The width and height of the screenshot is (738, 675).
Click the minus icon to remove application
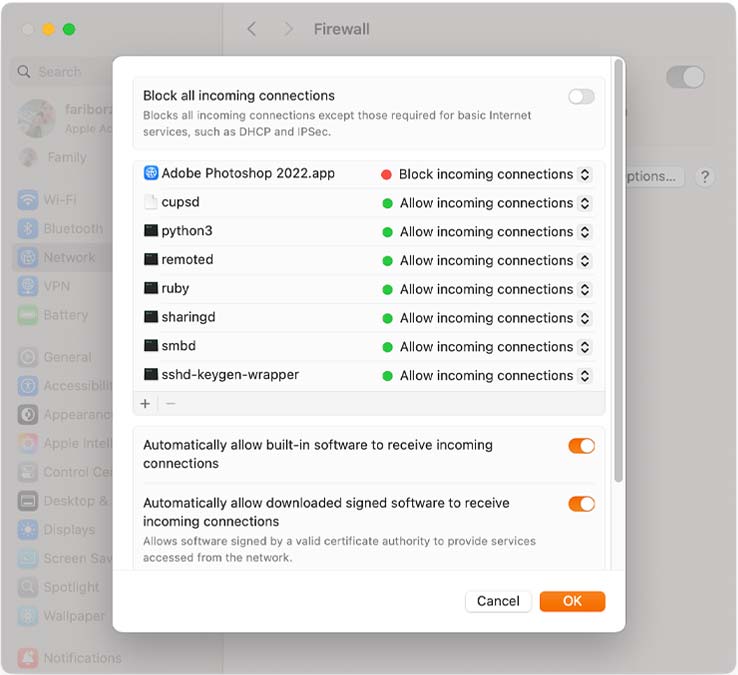point(170,404)
